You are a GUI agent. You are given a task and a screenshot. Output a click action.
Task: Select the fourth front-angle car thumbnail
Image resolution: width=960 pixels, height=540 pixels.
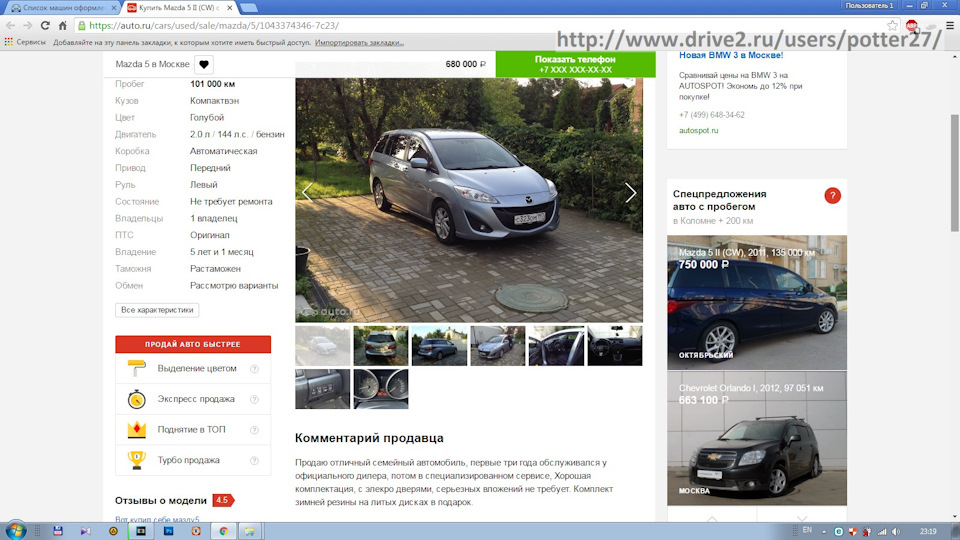498,346
